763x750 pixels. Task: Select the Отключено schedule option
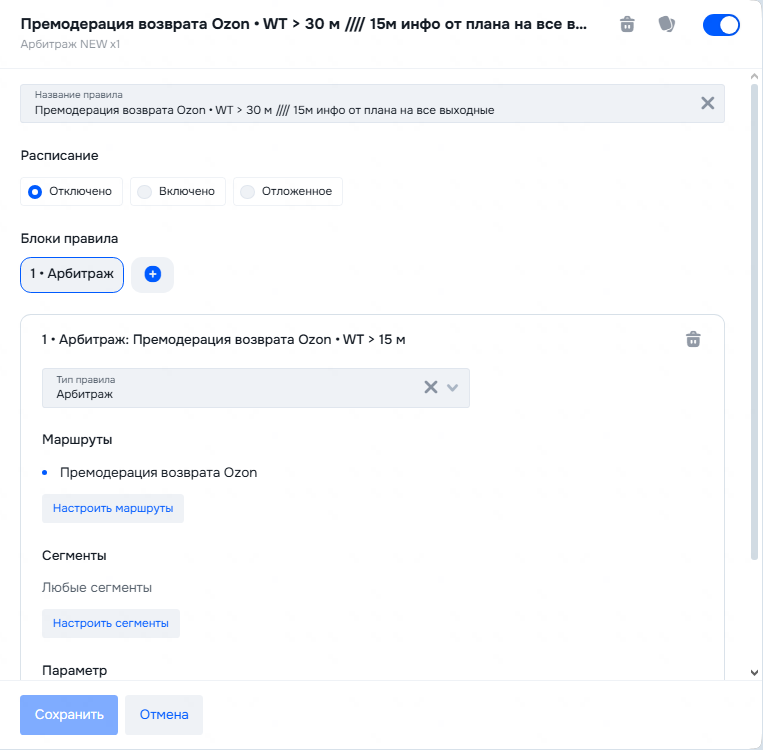click(x=71, y=192)
